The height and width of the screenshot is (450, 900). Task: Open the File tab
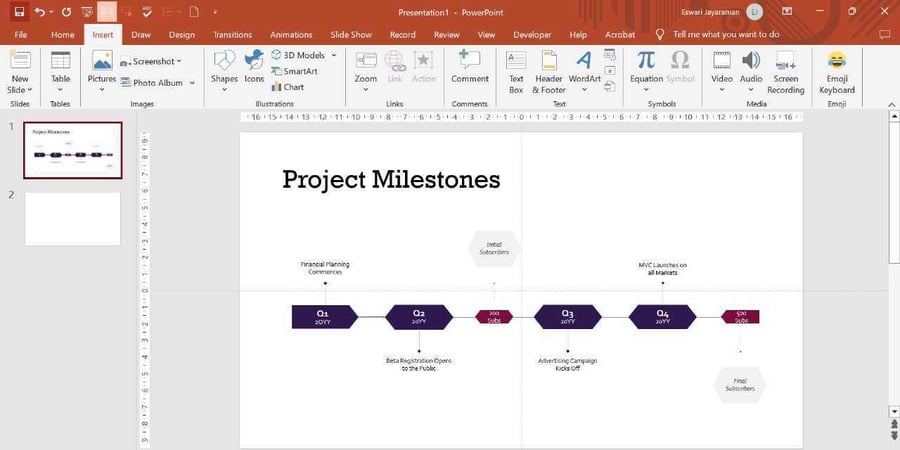(21, 34)
